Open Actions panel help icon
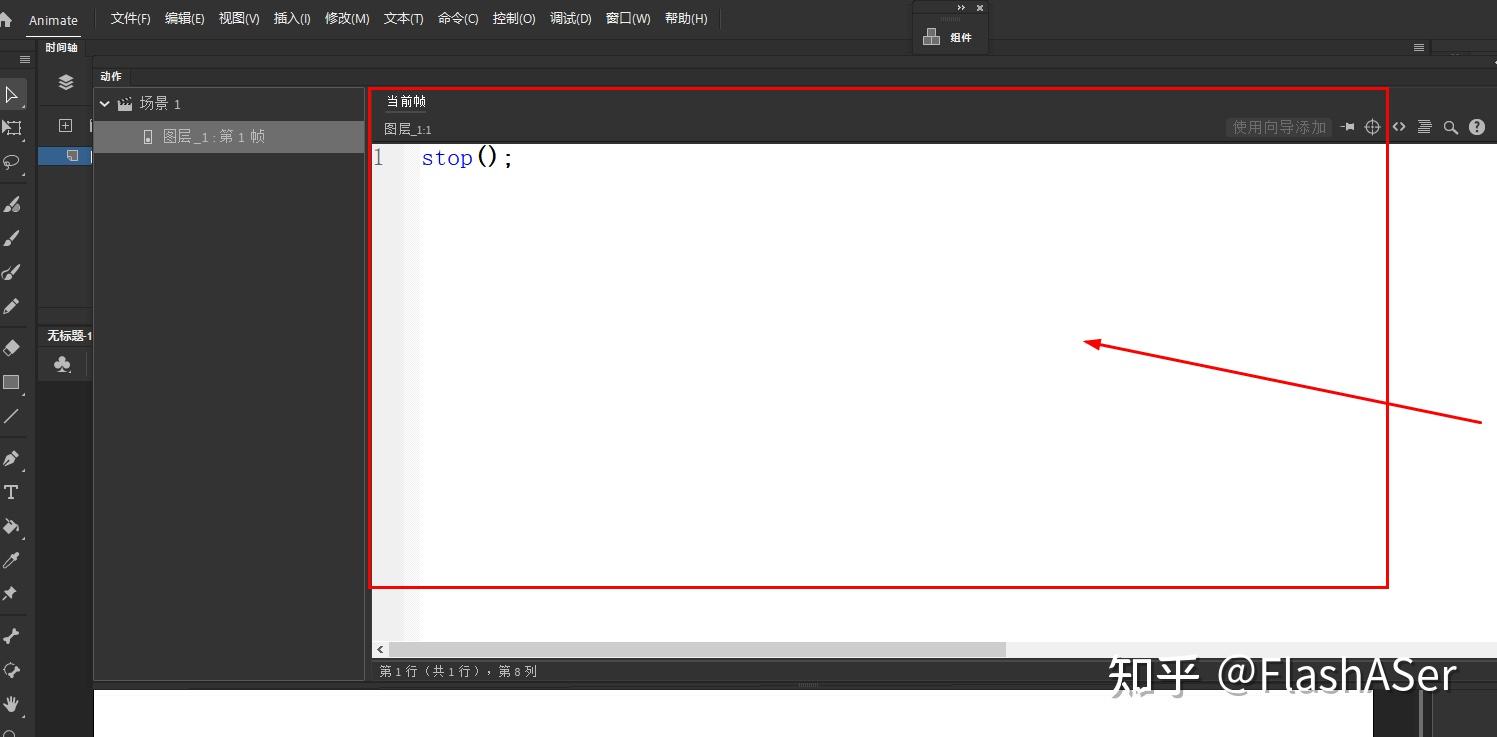1497x737 pixels. pyautogui.click(x=1477, y=127)
